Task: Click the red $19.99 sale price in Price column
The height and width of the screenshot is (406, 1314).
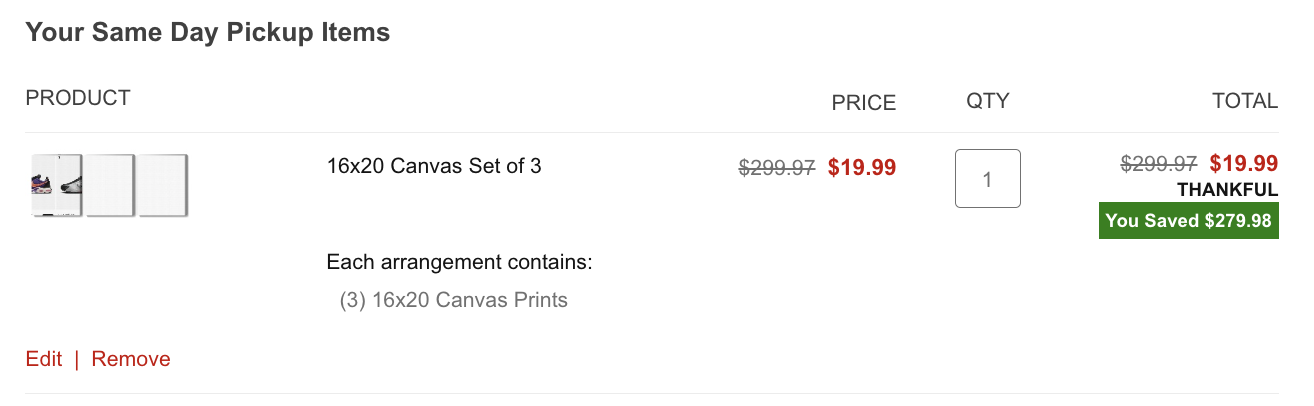Action: click(x=862, y=168)
